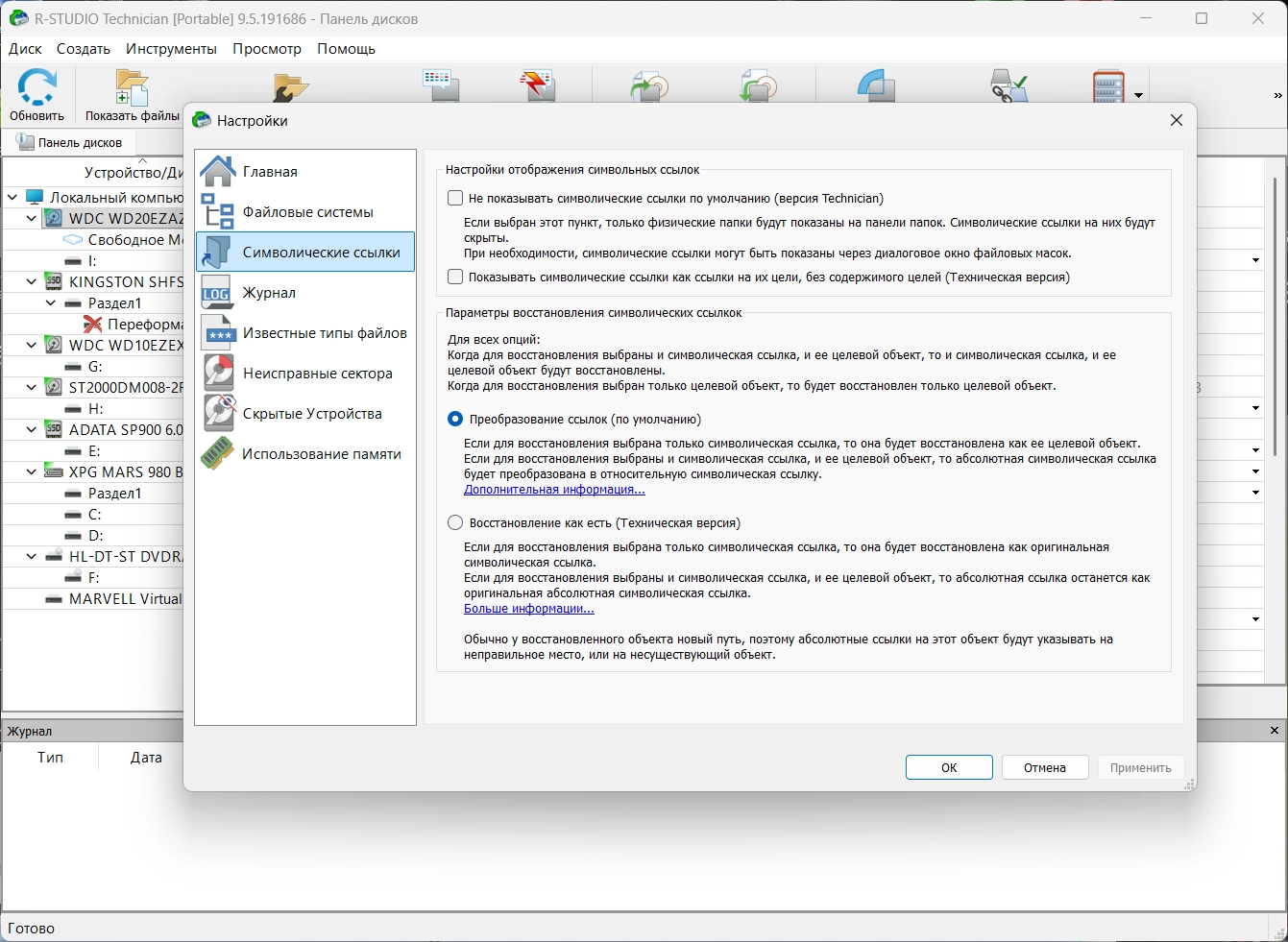Click the Устройство/Диск column header
The image size is (1288, 942).
pos(133,172)
